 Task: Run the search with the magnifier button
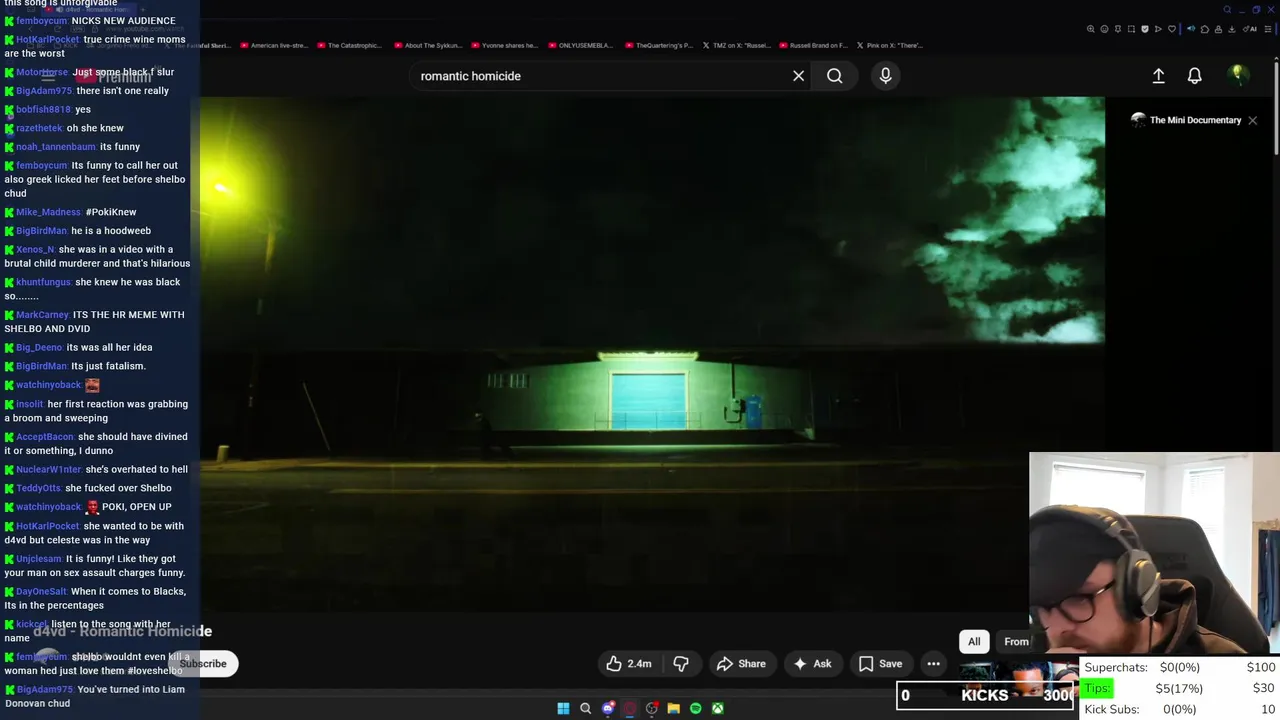click(x=834, y=76)
